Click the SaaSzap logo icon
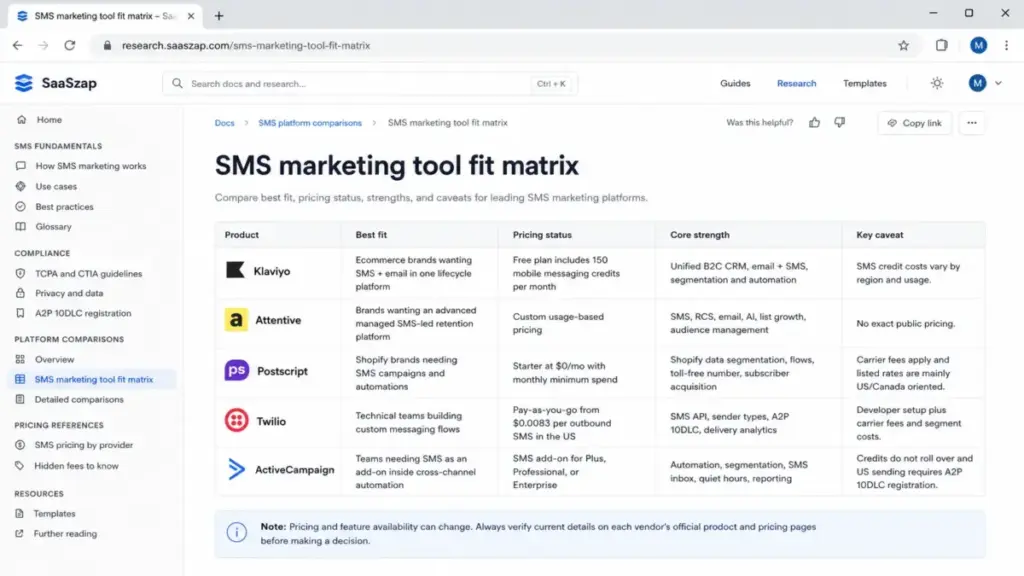This screenshot has width=1024, height=576. pos(24,83)
